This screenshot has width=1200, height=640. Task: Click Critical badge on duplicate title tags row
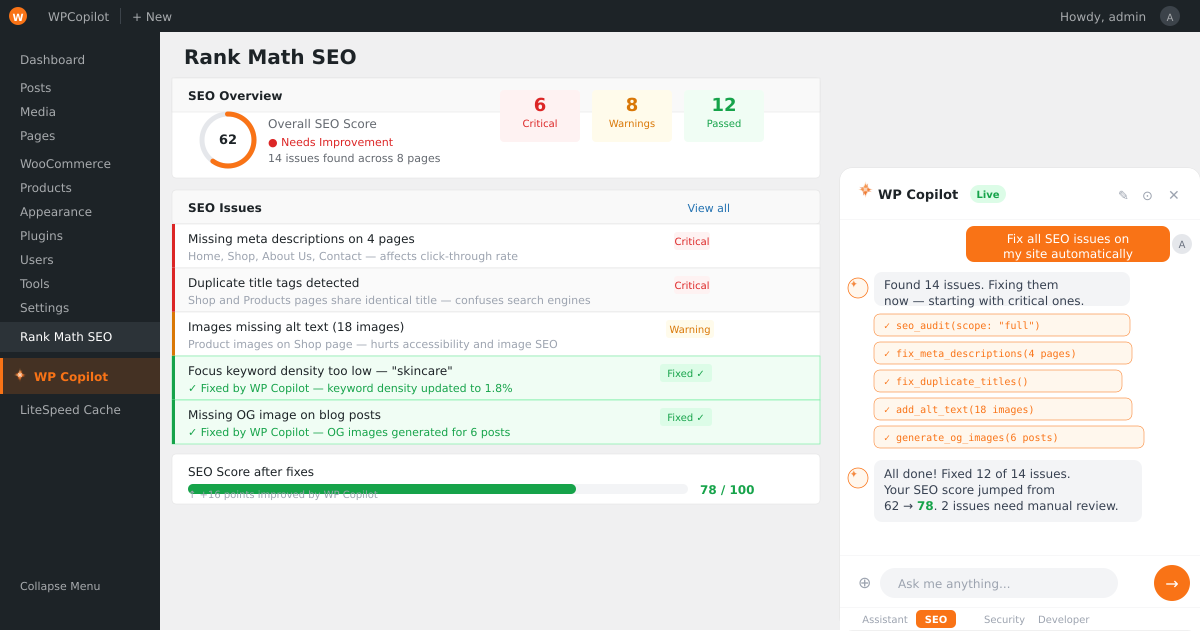692,285
